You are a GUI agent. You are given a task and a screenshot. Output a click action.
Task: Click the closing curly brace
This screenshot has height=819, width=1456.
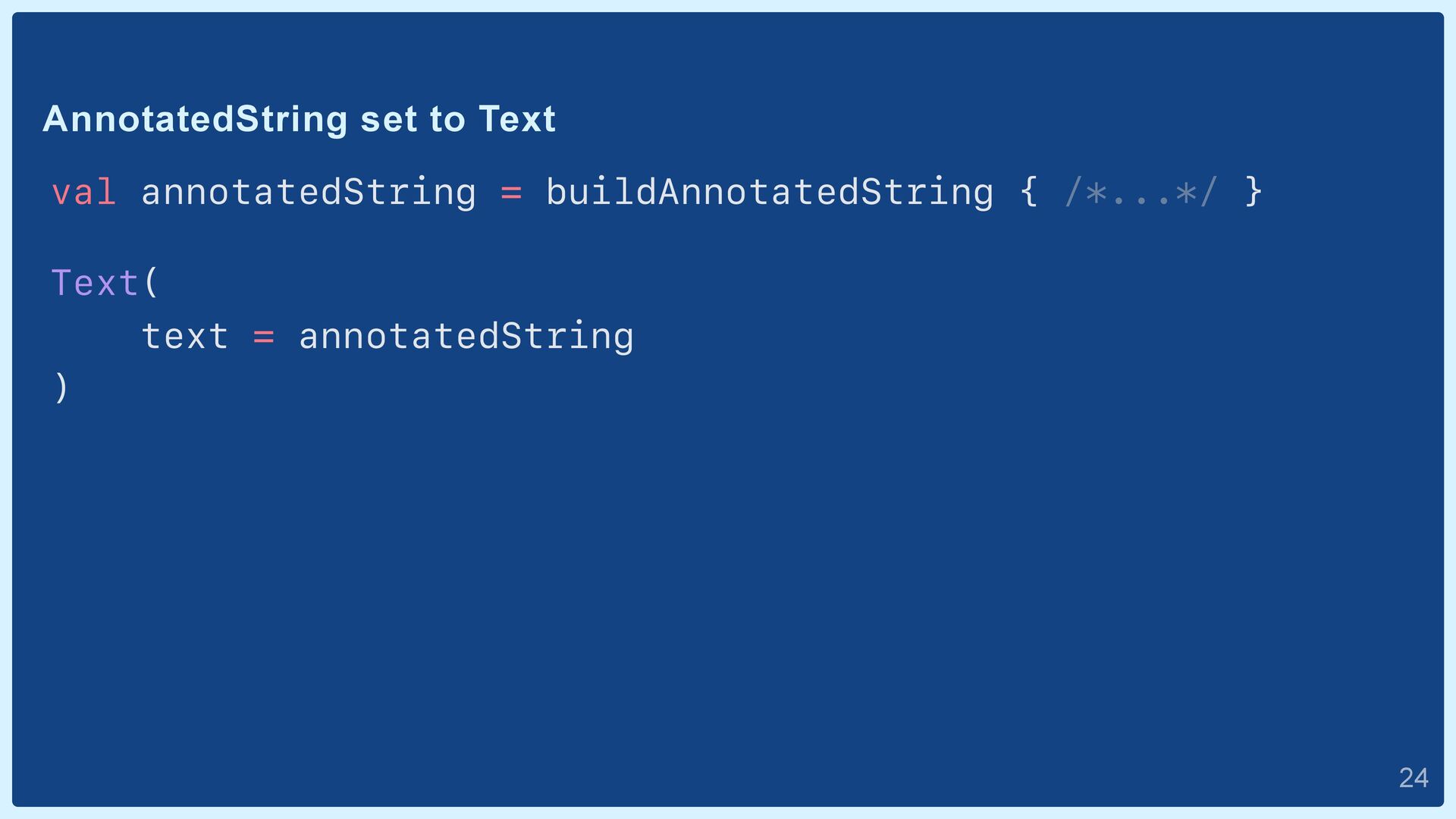coord(1254,191)
